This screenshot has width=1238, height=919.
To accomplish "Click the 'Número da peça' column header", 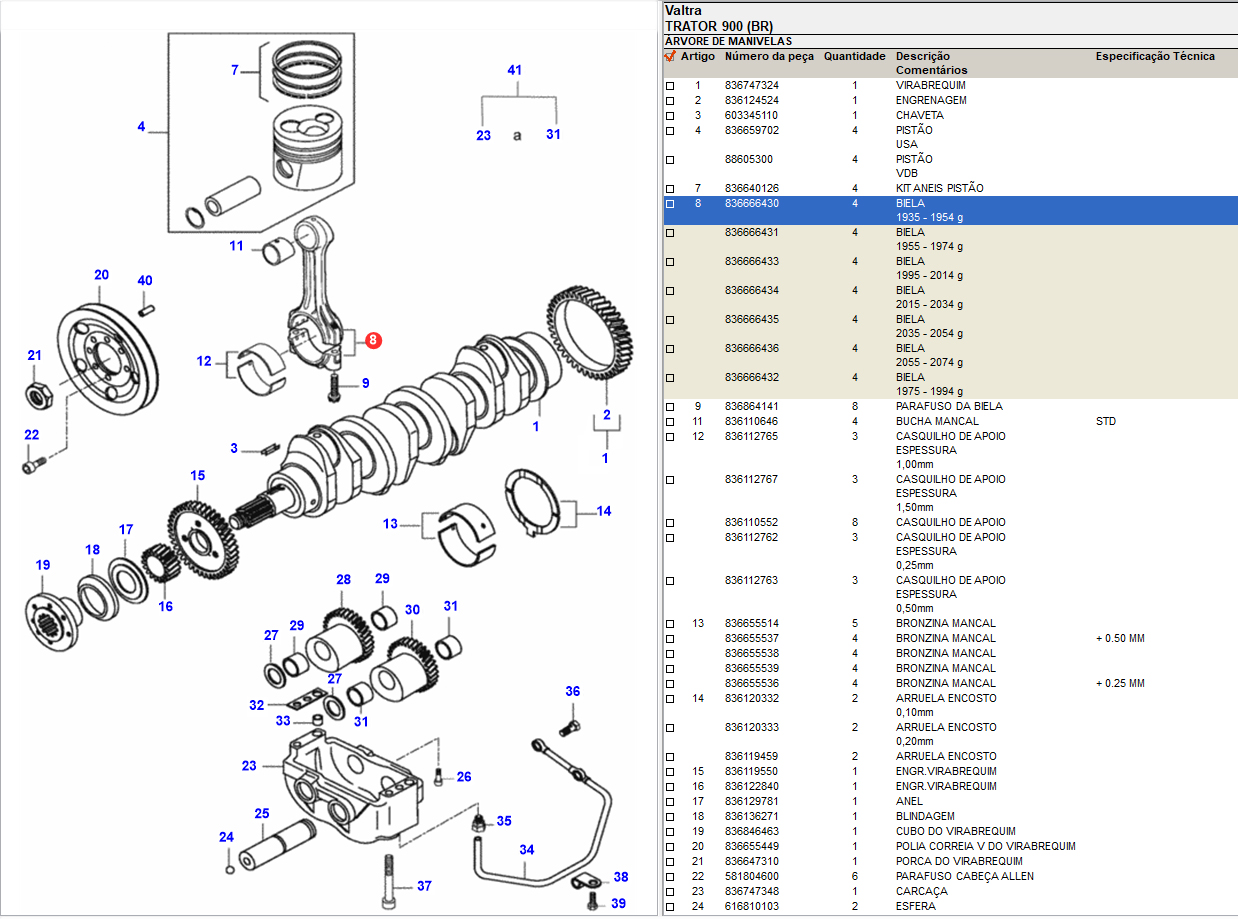I will [769, 57].
